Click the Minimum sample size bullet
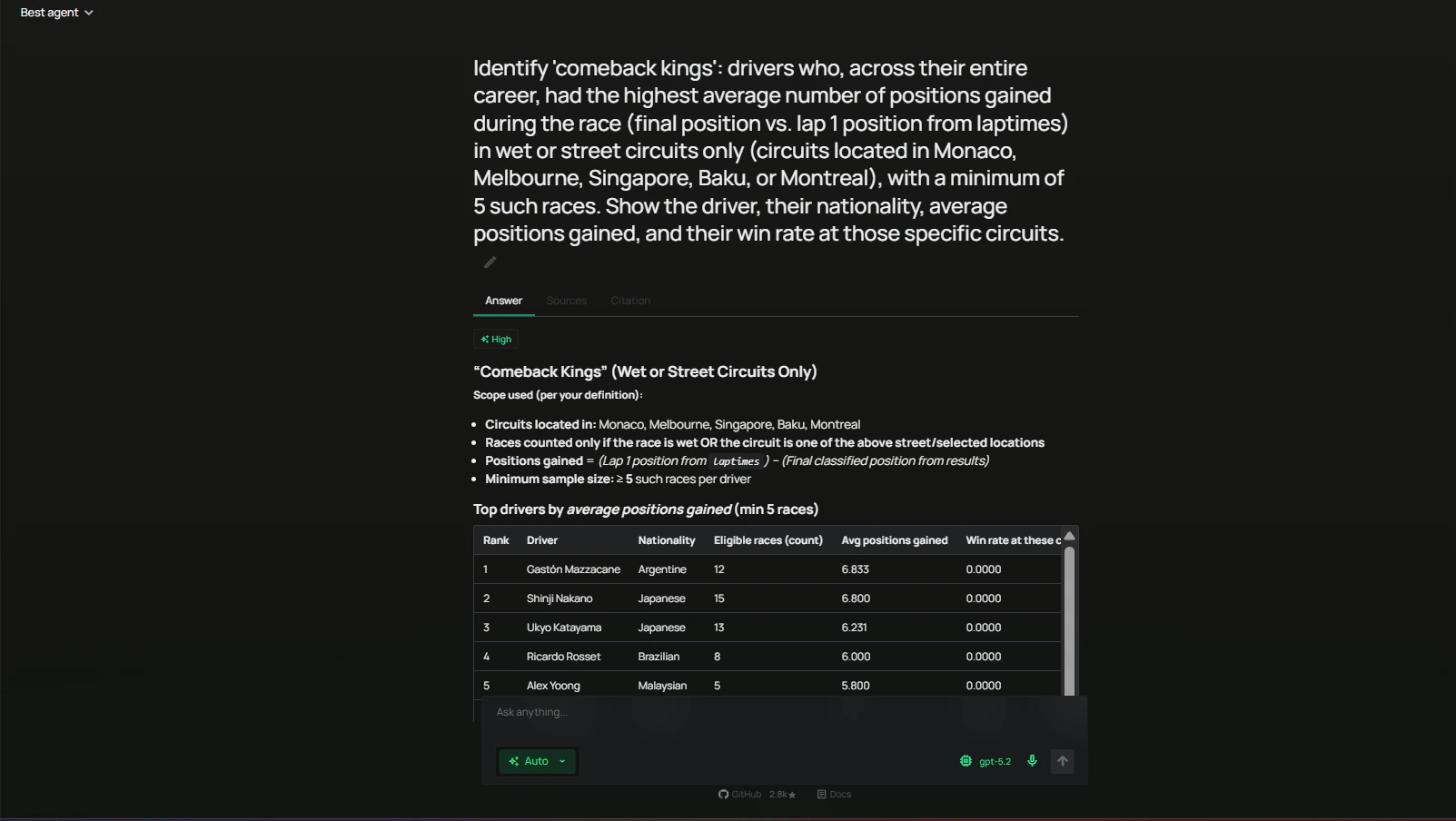Viewport: 1456px width, 821px height. [618, 479]
